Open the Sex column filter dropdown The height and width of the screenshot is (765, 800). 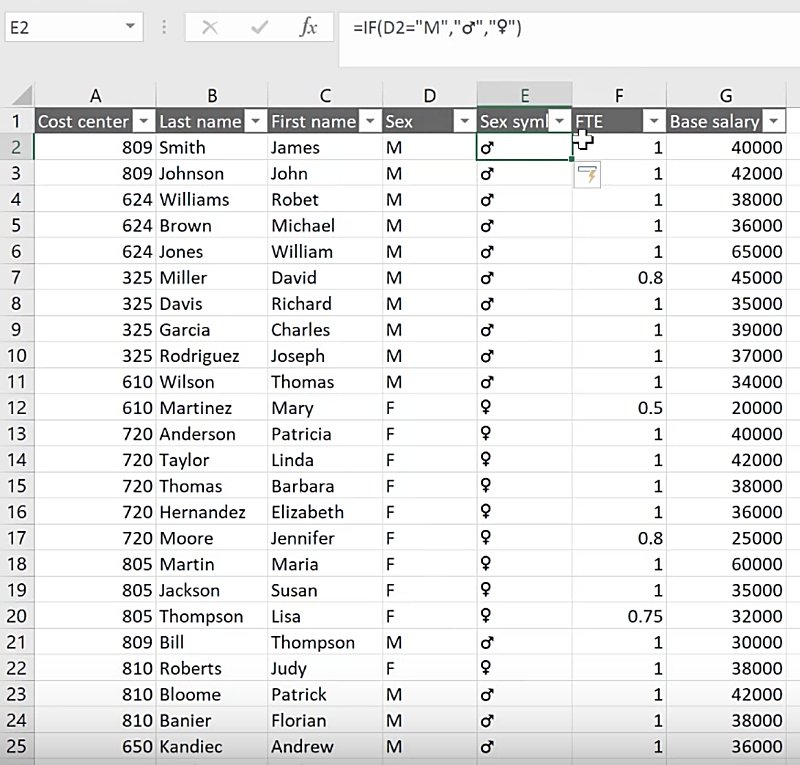point(464,121)
